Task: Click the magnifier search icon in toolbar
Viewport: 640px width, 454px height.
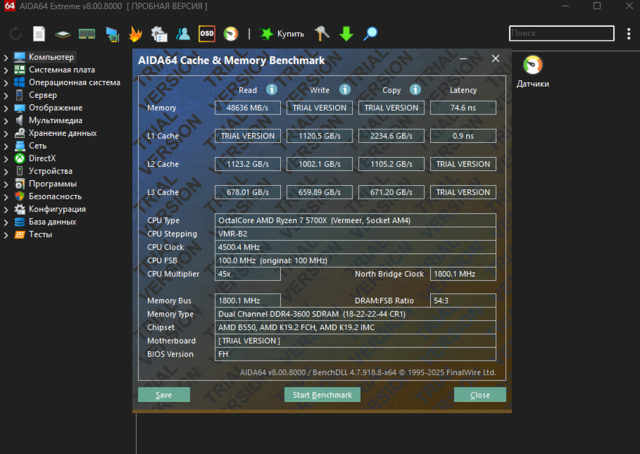Action: click(370, 34)
